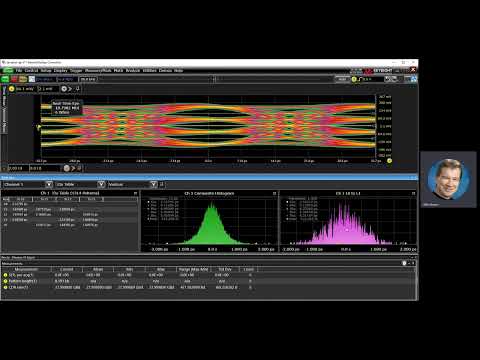
Task: Click the Pattern length row yellow icon
Action: point(5,281)
